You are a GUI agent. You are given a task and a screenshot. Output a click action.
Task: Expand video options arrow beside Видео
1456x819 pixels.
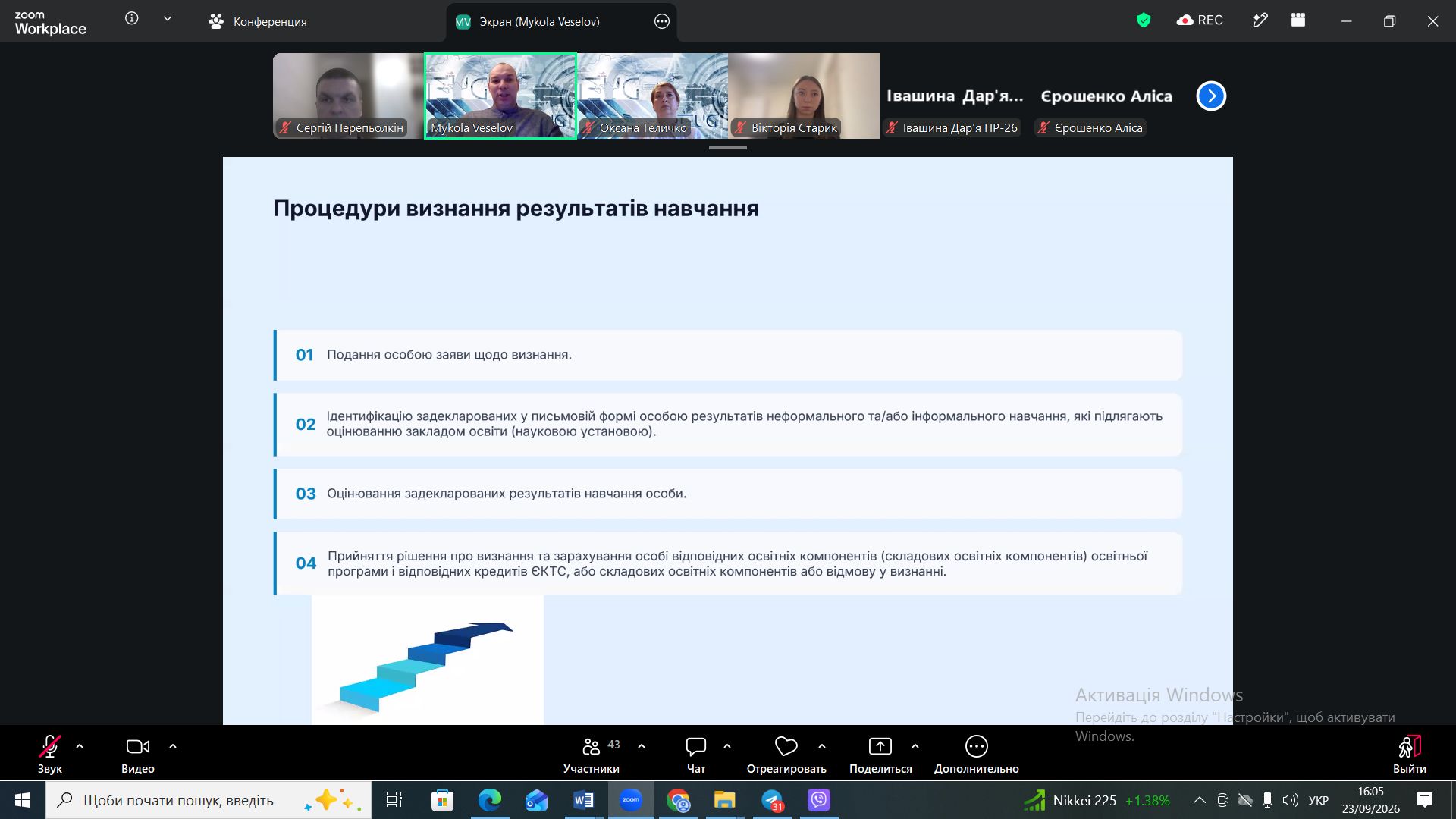click(x=173, y=746)
